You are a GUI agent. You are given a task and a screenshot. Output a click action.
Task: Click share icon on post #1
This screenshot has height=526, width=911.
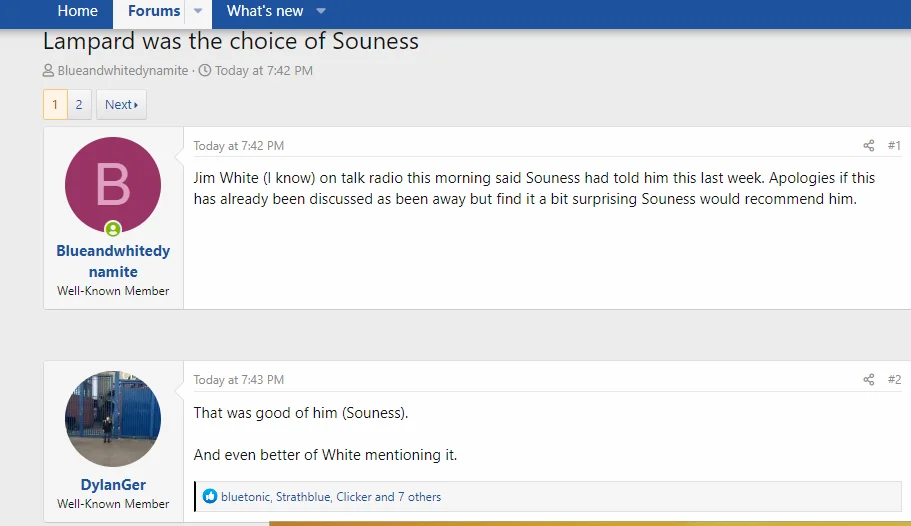pos(868,146)
